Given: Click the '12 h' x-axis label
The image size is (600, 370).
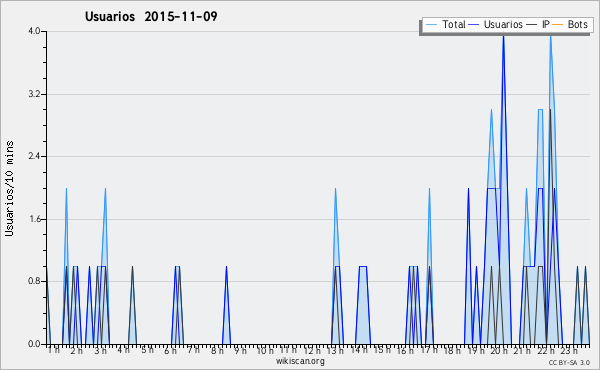Looking at the screenshot, I should click(312, 351).
